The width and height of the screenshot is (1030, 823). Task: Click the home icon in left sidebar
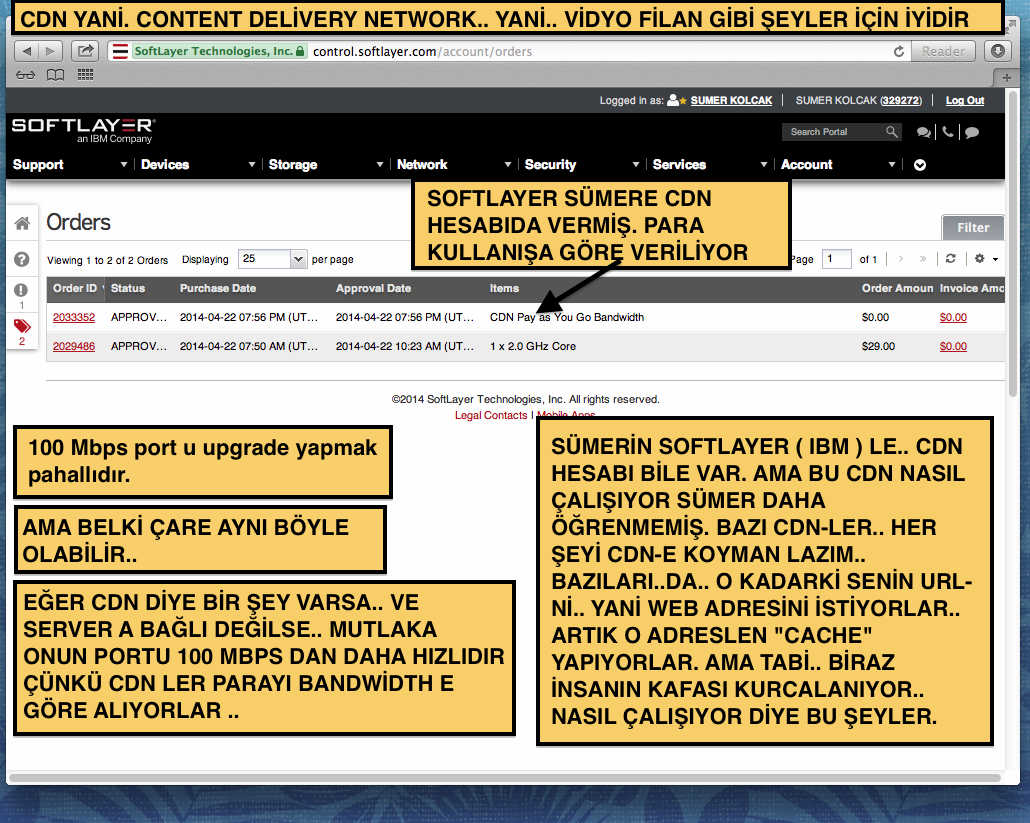[x=22, y=223]
